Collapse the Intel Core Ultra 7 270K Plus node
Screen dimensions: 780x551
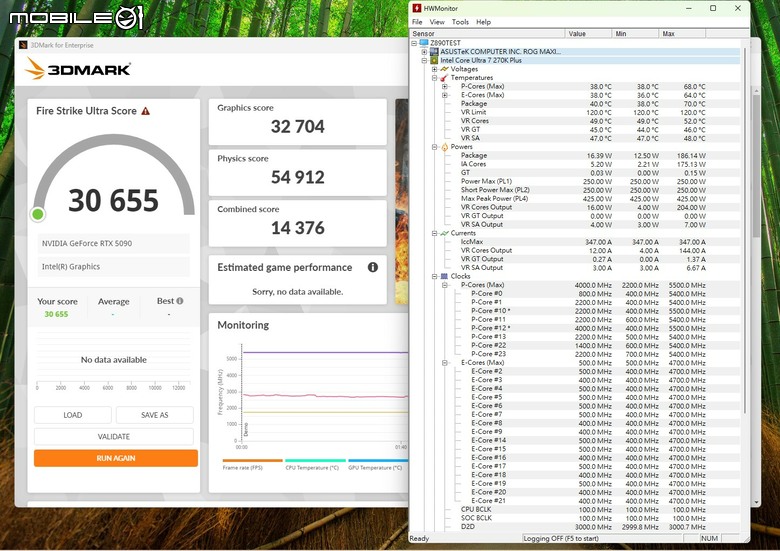pos(424,61)
